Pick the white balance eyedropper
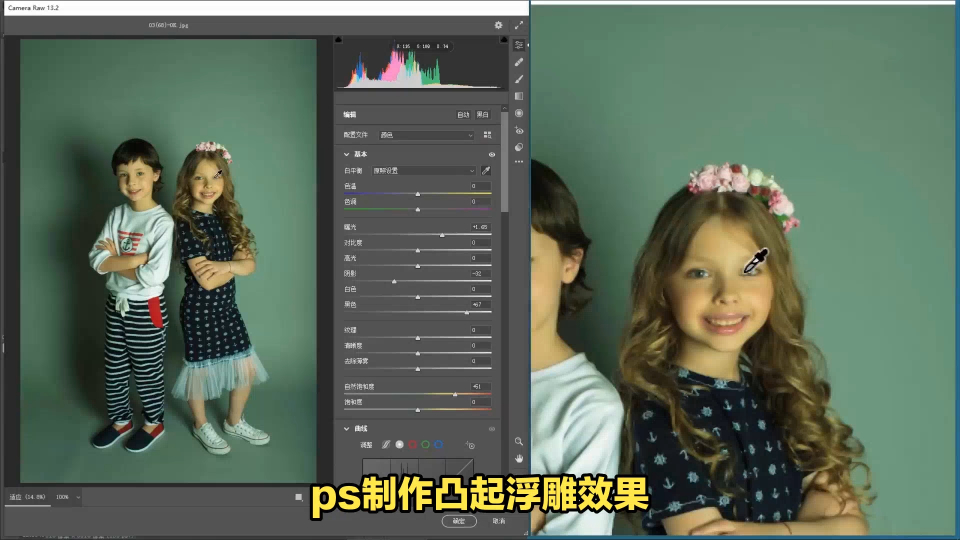960x540 pixels. tap(486, 171)
